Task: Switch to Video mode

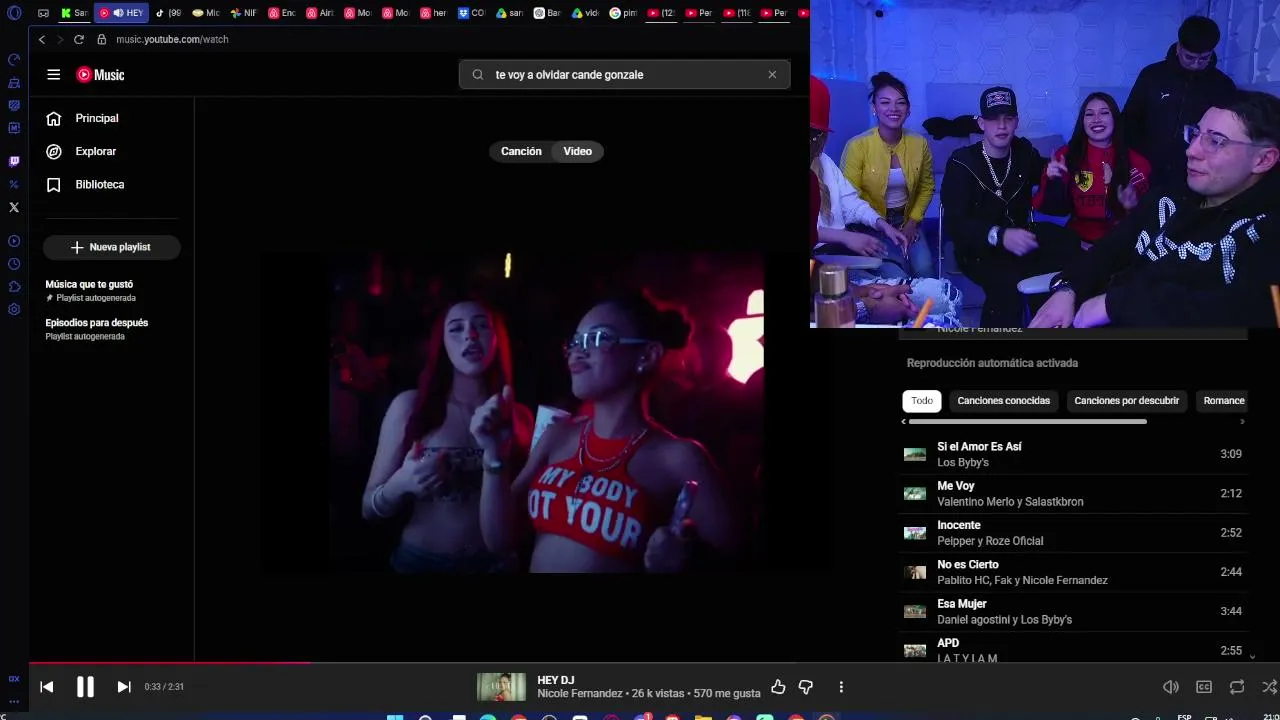Action: click(x=578, y=151)
